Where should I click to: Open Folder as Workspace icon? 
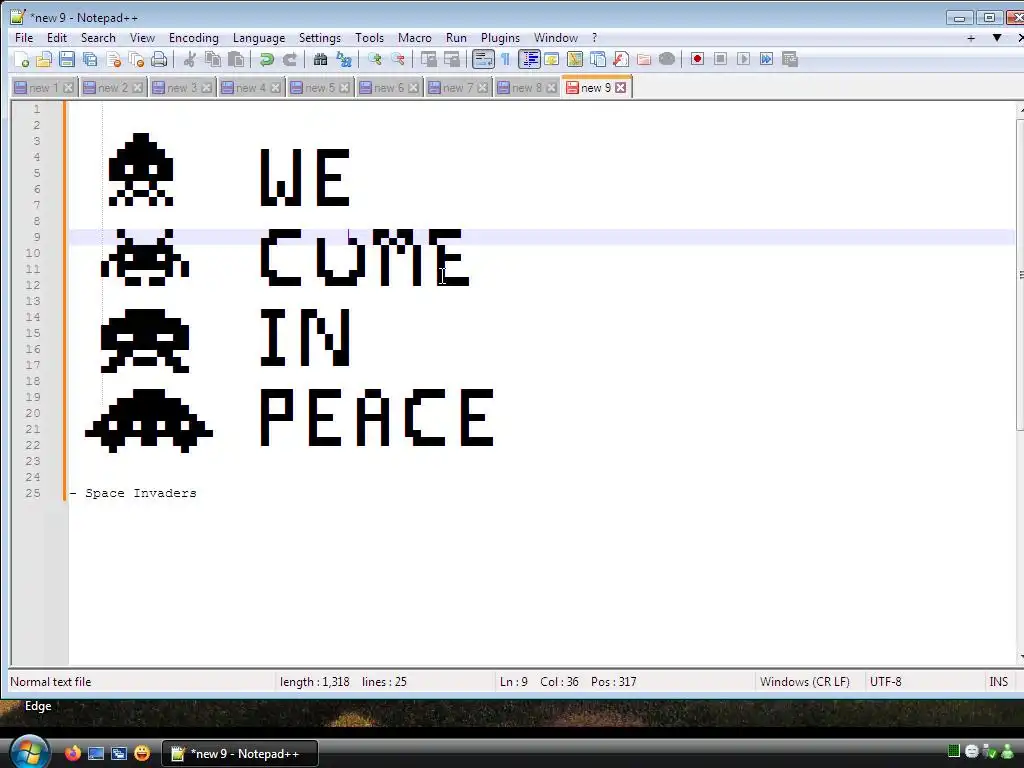point(644,59)
